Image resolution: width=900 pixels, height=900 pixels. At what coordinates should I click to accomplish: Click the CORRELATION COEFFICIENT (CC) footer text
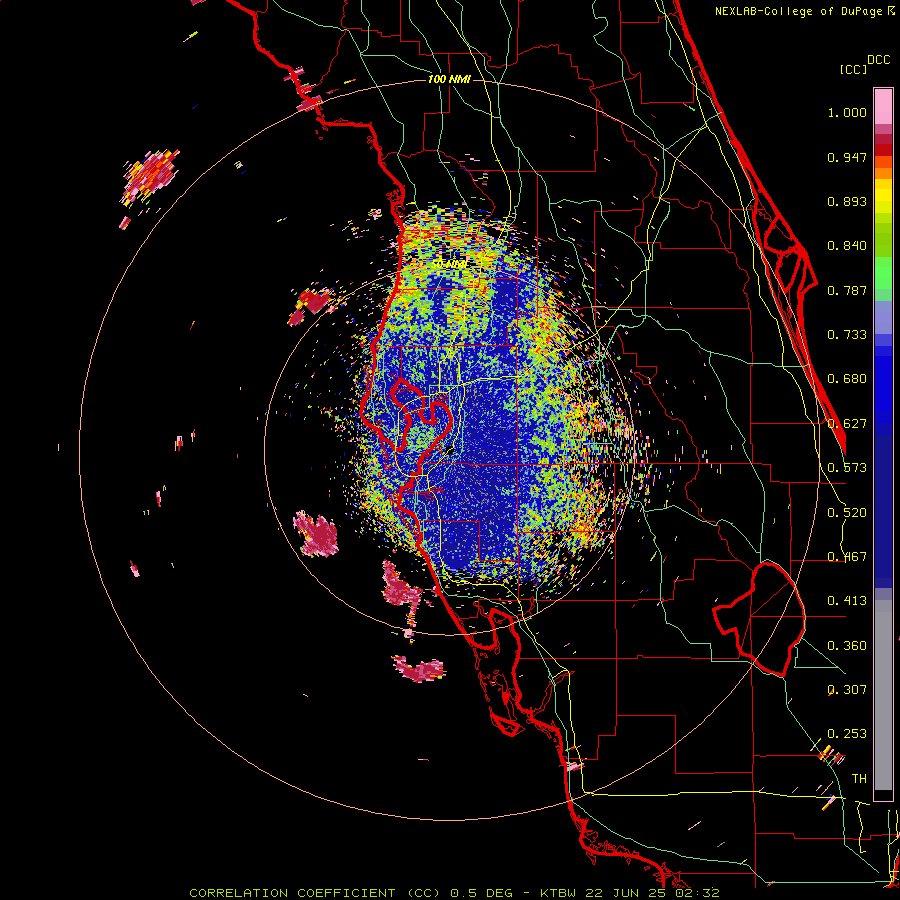coord(315,893)
